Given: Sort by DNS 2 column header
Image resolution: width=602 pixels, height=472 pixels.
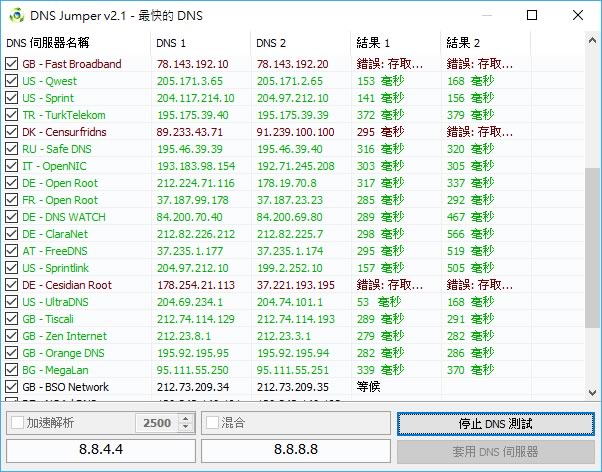Looking at the screenshot, I should click(301, 43).
